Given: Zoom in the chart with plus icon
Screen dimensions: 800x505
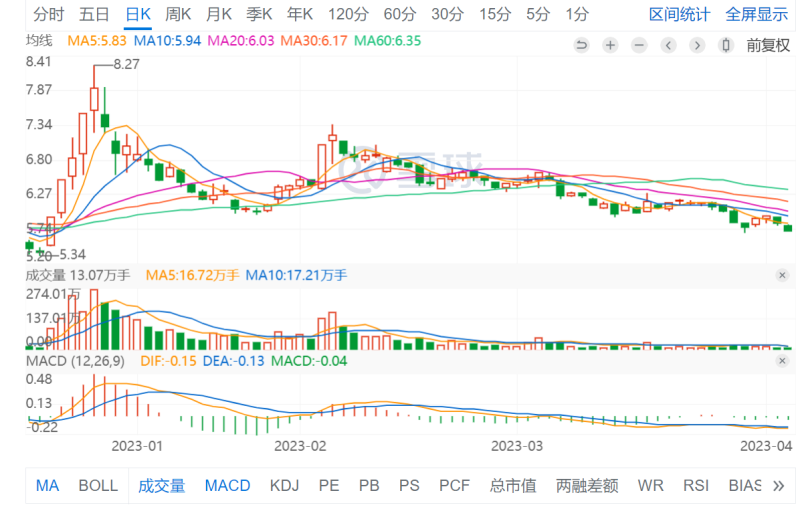Looking at the screenshot, I should point(610,45).
